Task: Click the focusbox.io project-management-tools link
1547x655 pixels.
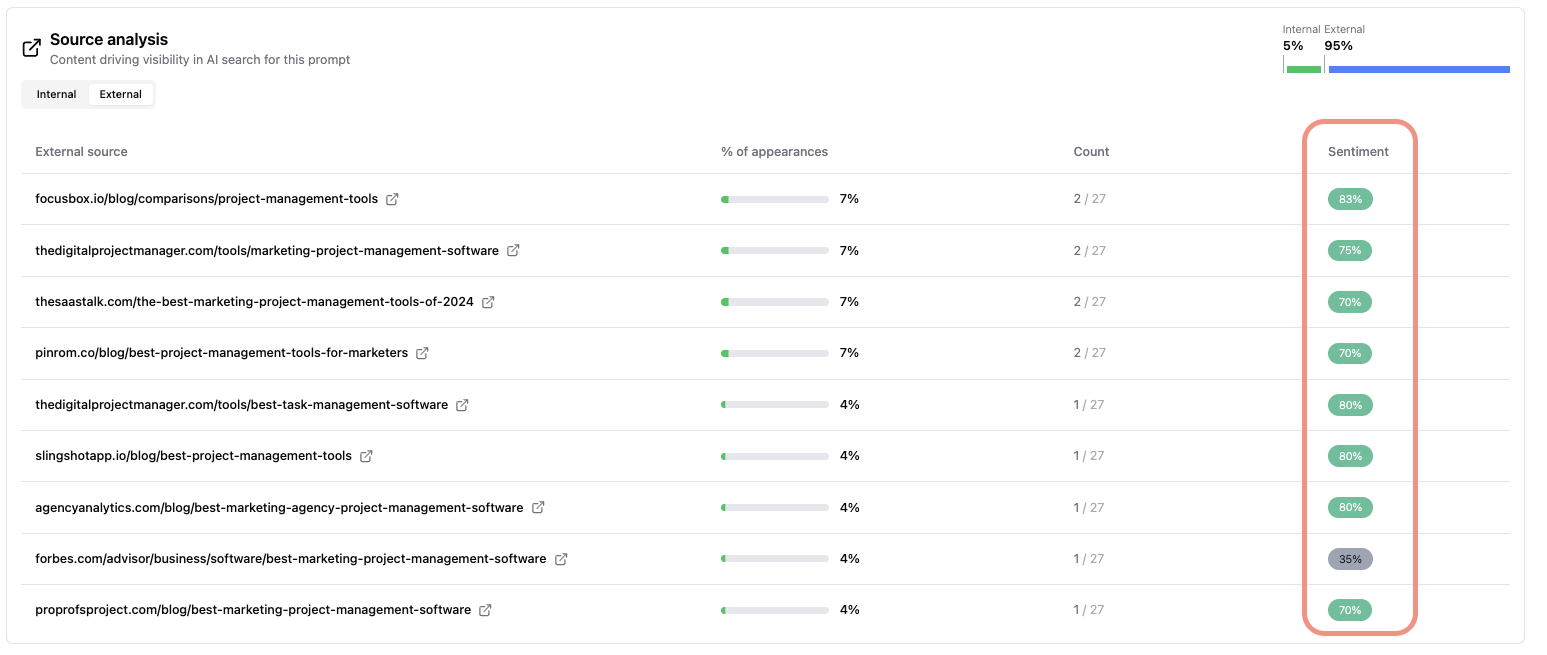Action: point(206,199)
